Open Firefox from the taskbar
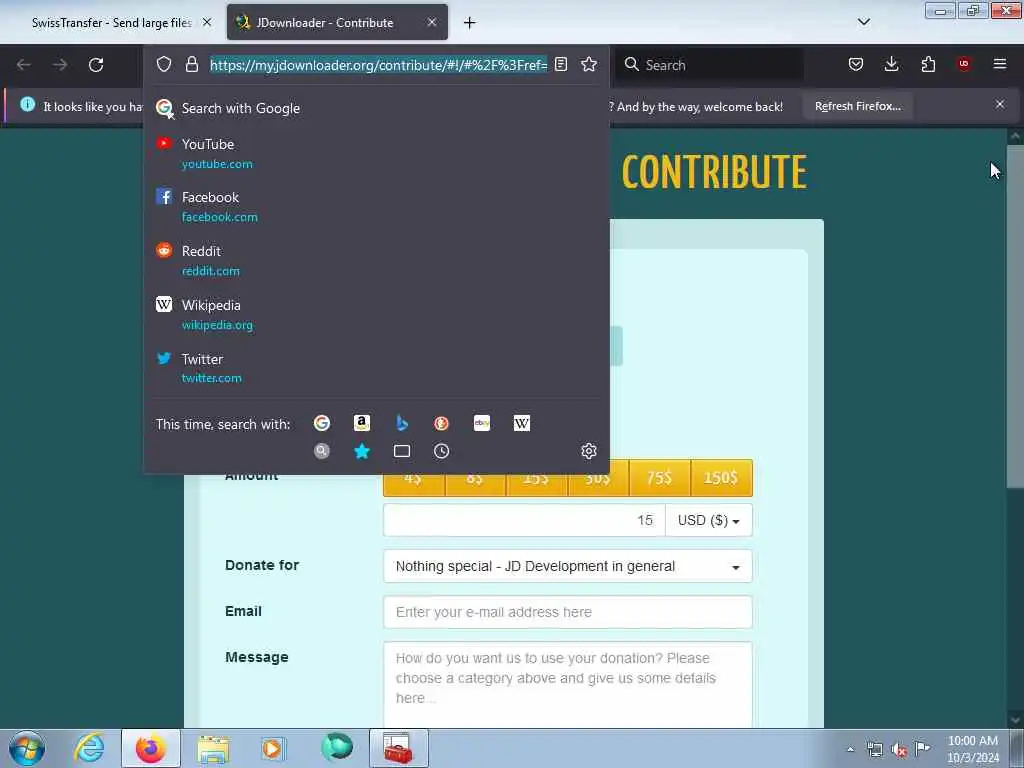This screenshot has height=768, width=1024. (151, 748)
